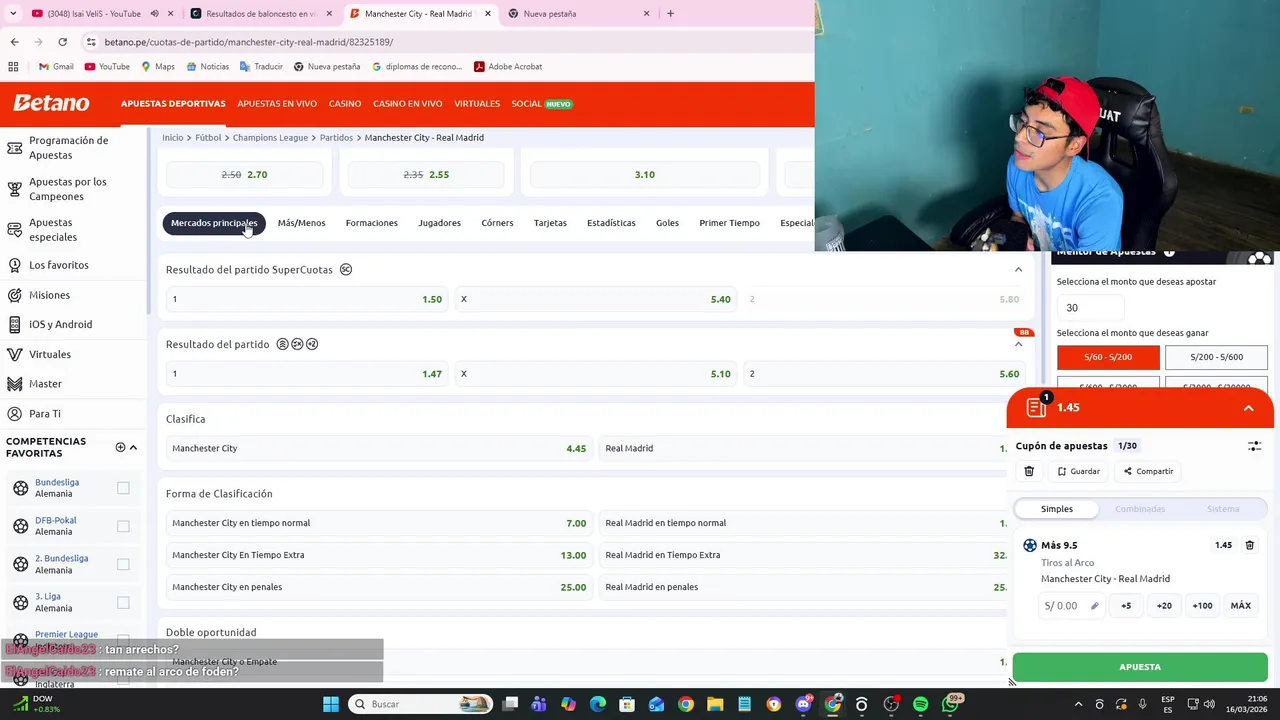1280x720 pixels.
Task: Delete all bets with coupon trash icon
Action: tap(1029, 471)
